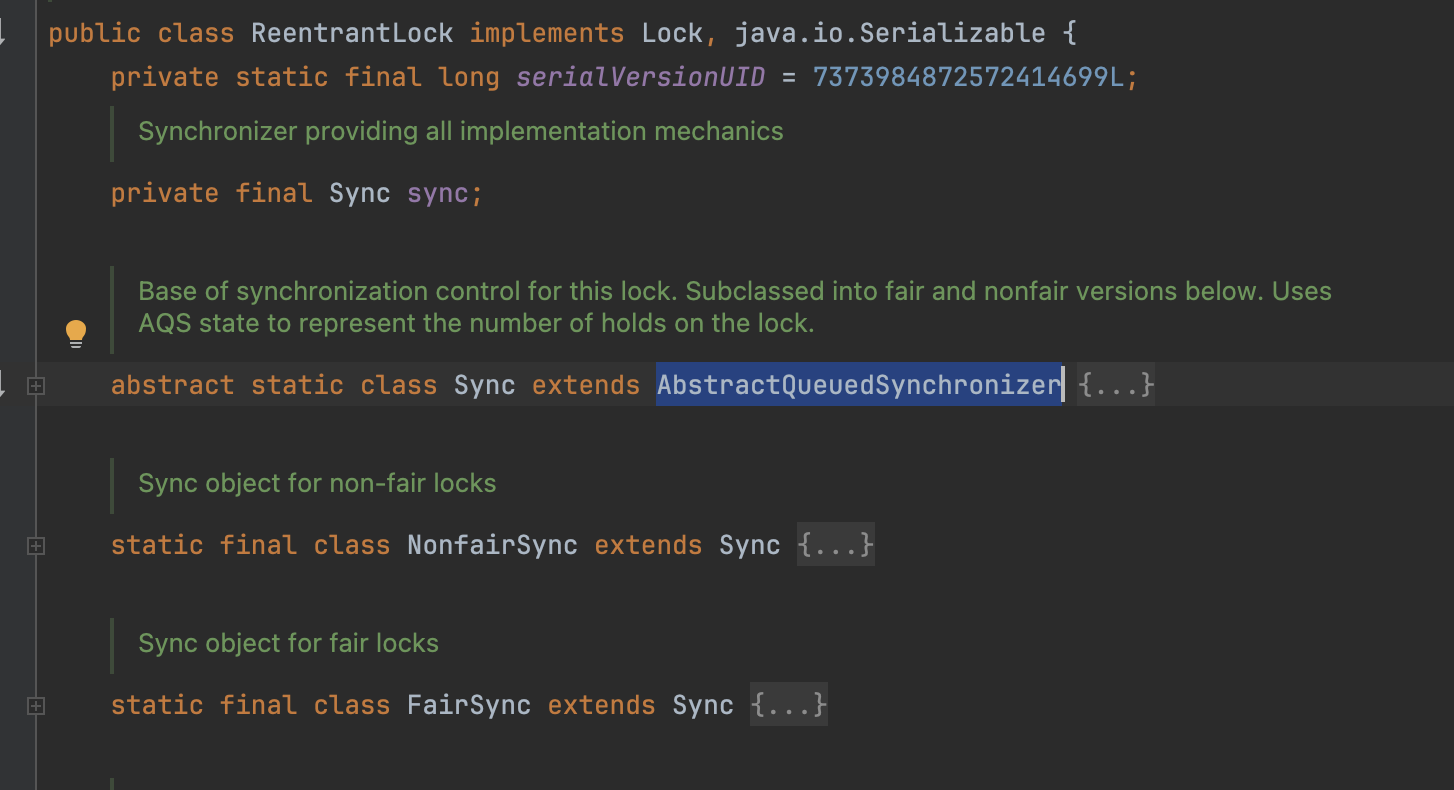Click the yellow lightbulb quick-fix icon
The width and height of the screenshot is (1454, 790).
coord(76,333)
